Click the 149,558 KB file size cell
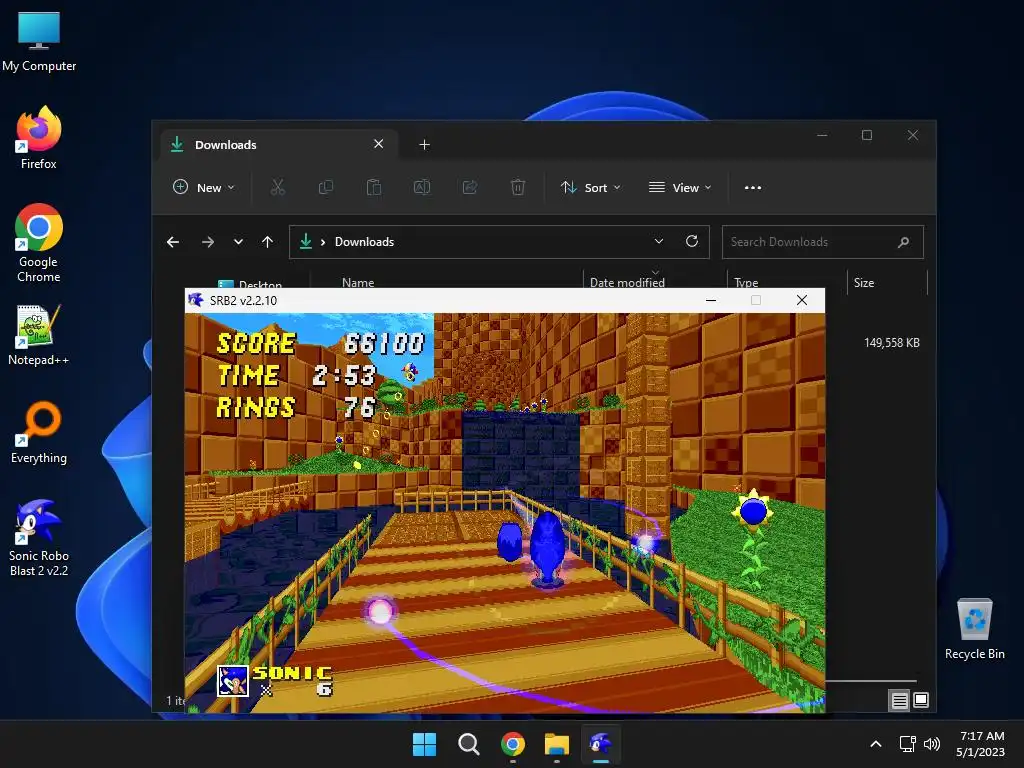Image resolution: width=1024 pixels, height=768 pixels. [x=891, y=343]
